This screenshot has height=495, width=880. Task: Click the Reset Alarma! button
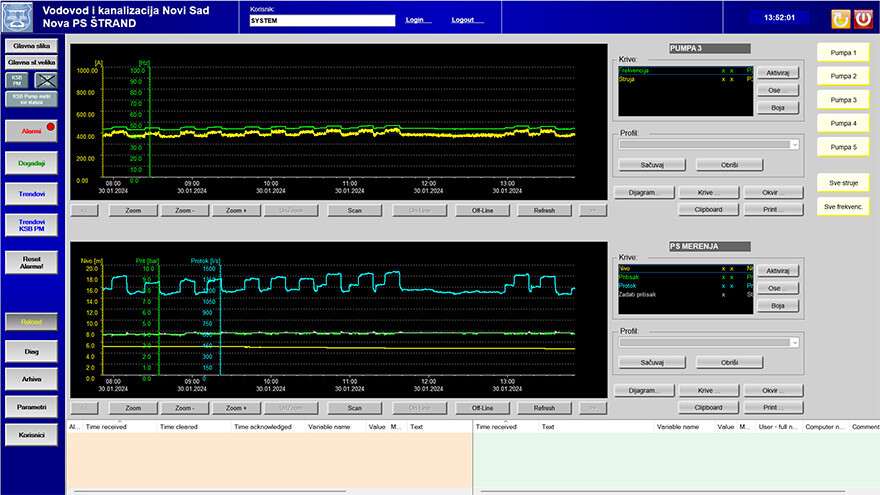31,263
